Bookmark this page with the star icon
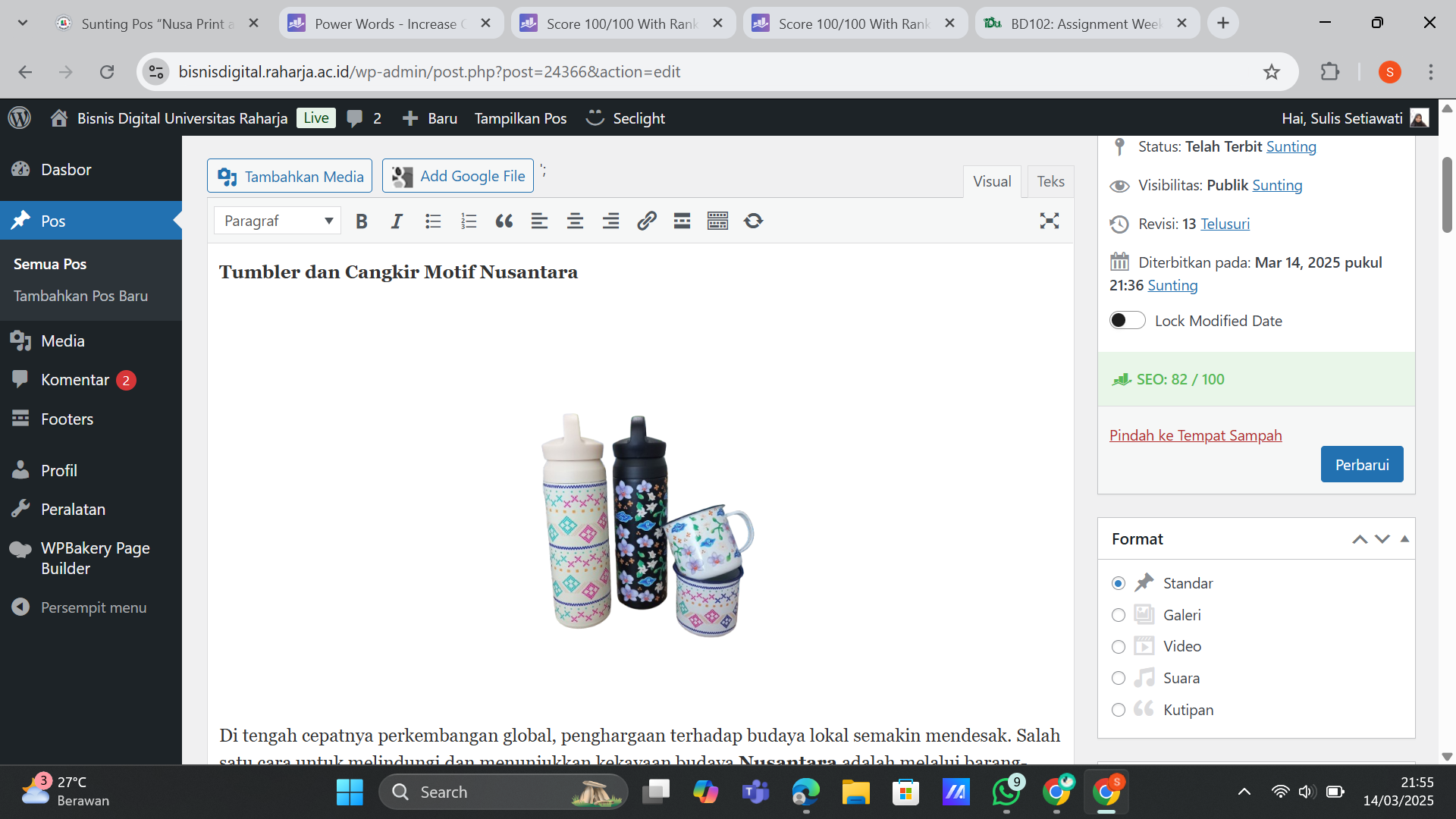 pos(1272,72)
